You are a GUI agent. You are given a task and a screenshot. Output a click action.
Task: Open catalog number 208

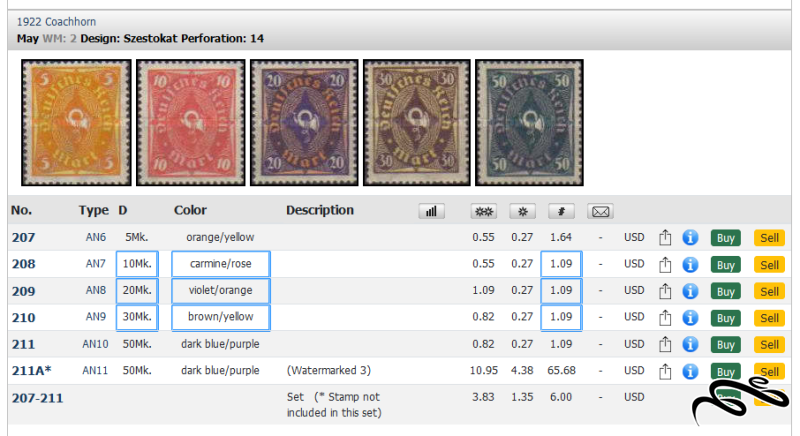coord(23,264)
